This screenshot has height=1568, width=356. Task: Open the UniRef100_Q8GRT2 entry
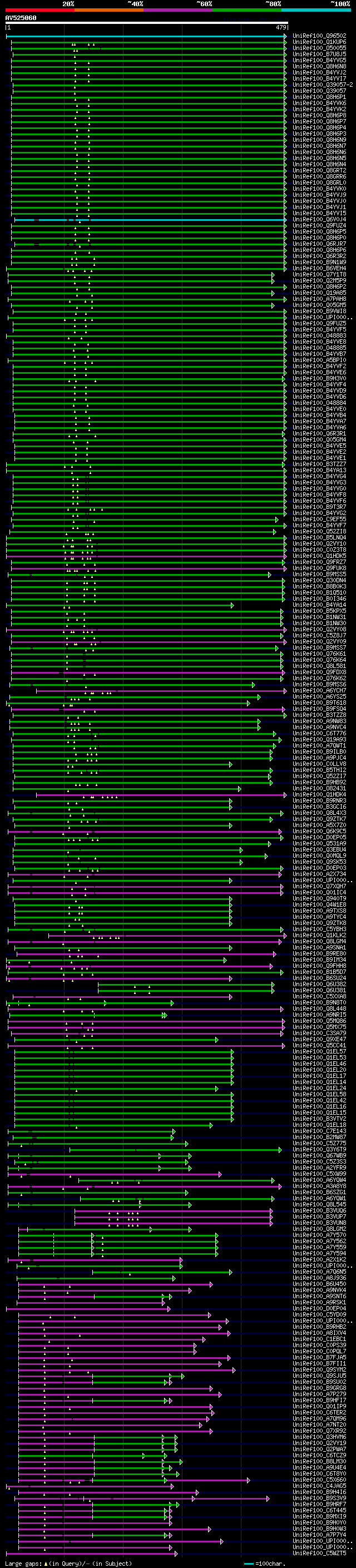coord(319,170)
